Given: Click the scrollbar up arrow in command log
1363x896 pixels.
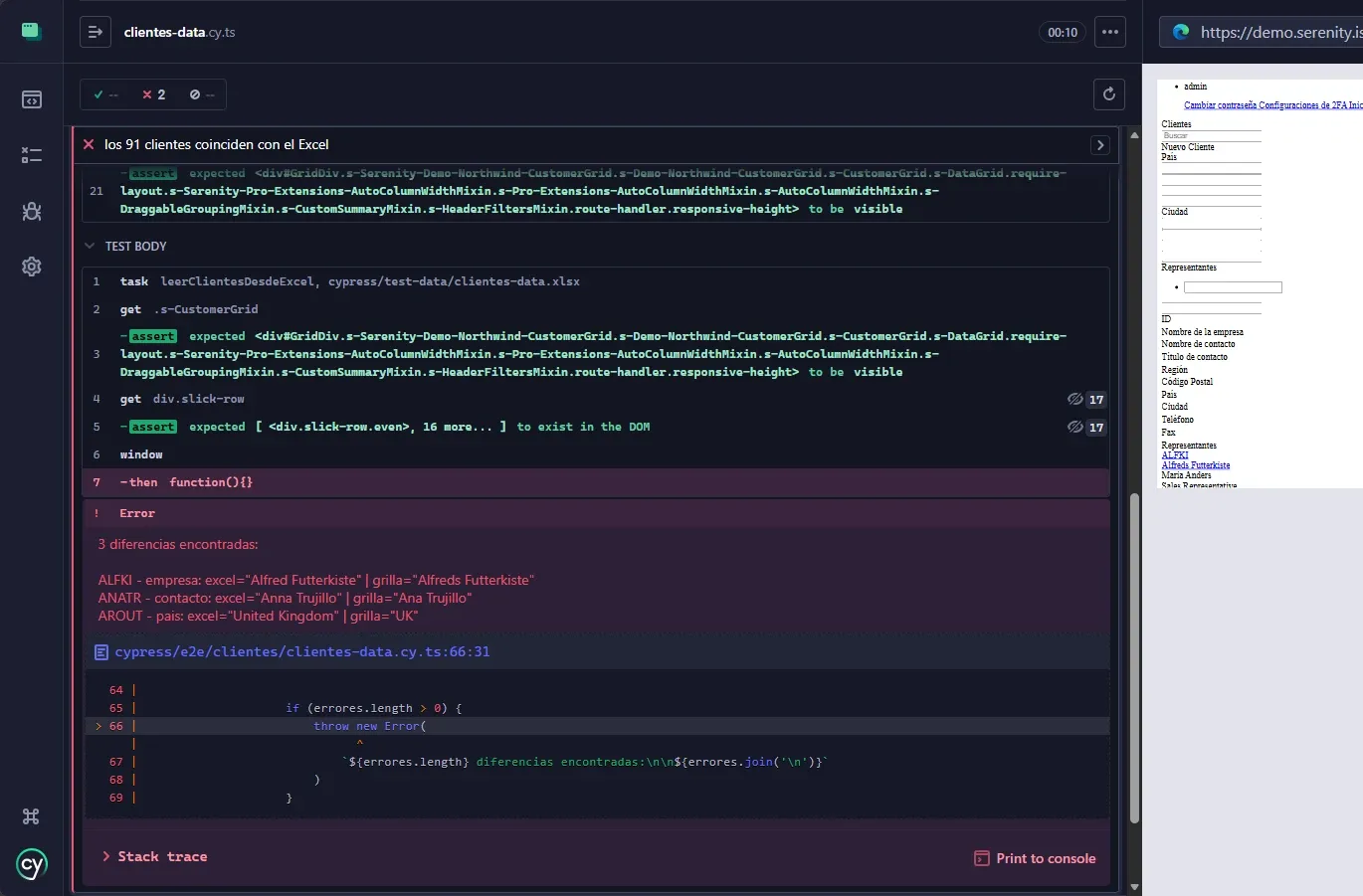Looking at the screenshot, I should (1134, 134).
